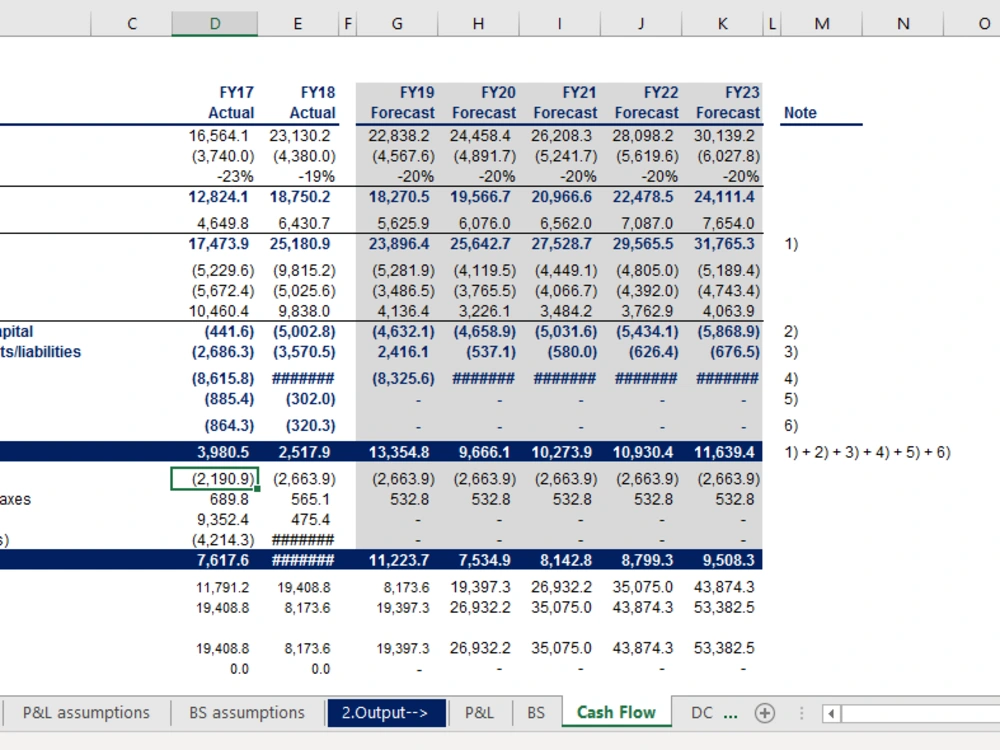Select column M header

(x=821, y=24)
